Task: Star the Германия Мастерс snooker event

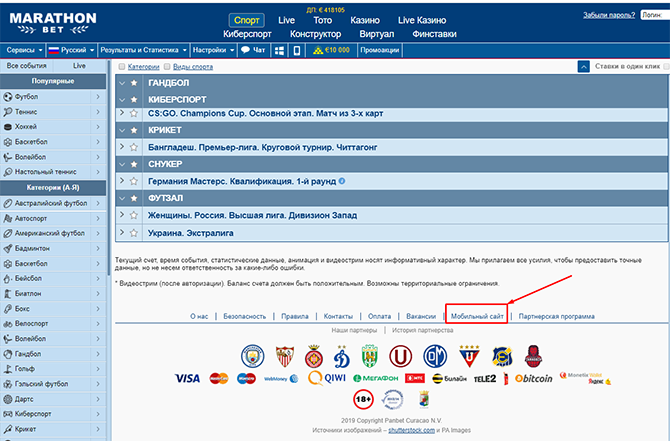Action: pos(135,181)
